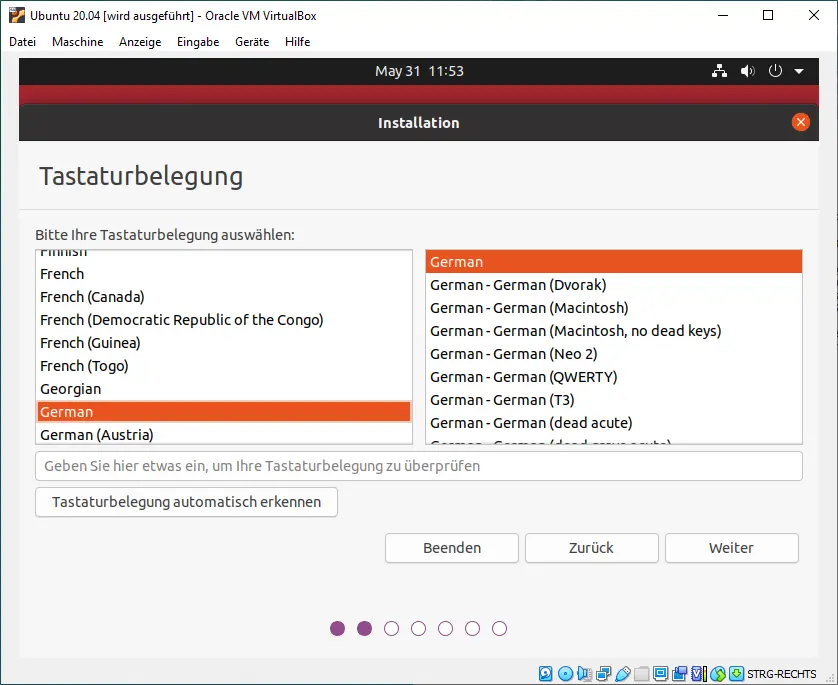Image resolution: width=838 pixels, height=685 pixels.
Task: Click the Ubuntu volume speaker icon
Action: [747, 71]
